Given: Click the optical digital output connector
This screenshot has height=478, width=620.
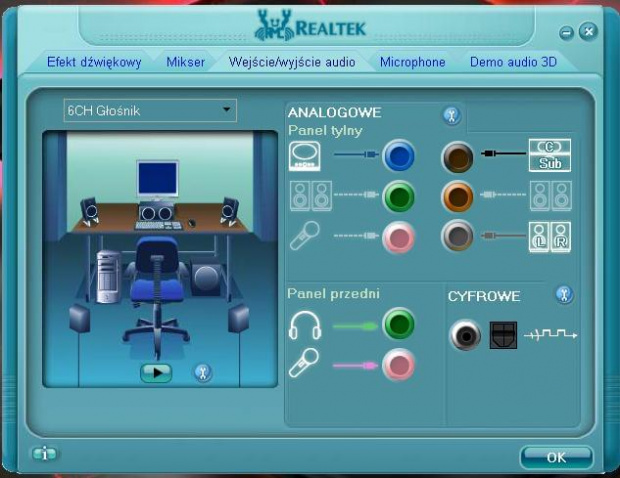Looking at the screenshot, I should pyautogui.click(x=503, y=335).
